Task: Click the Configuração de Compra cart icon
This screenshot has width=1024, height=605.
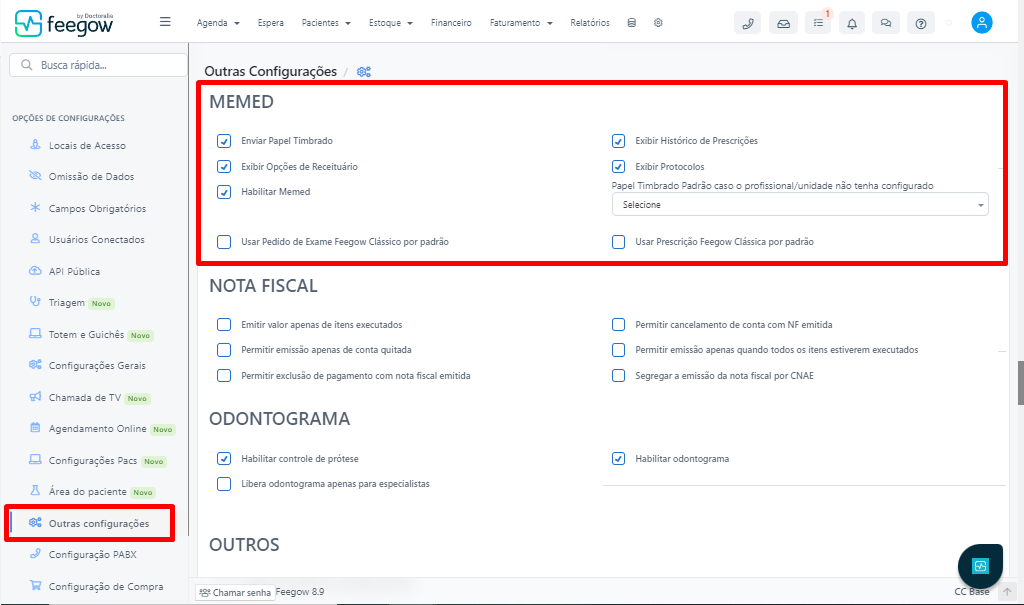Action: click(x=35, y=585)
